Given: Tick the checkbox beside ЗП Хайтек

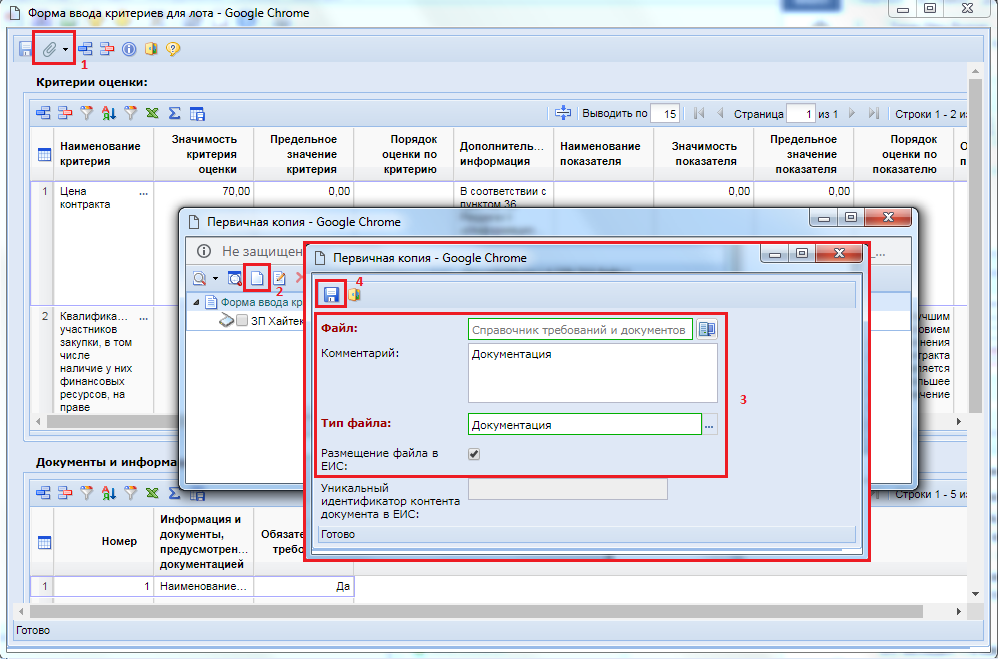Looking at the screenshot, I should click(241, 320).
